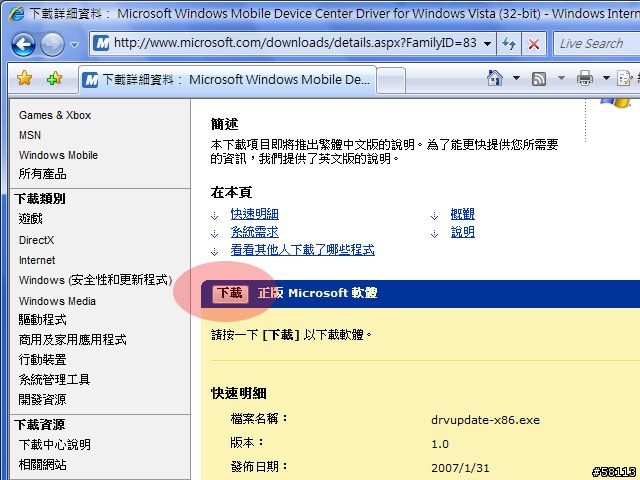The width and height of the screenshot is (640, 480).
Task: Open Games & Xbox in sidebar
Action: click(x=55, y=115)
